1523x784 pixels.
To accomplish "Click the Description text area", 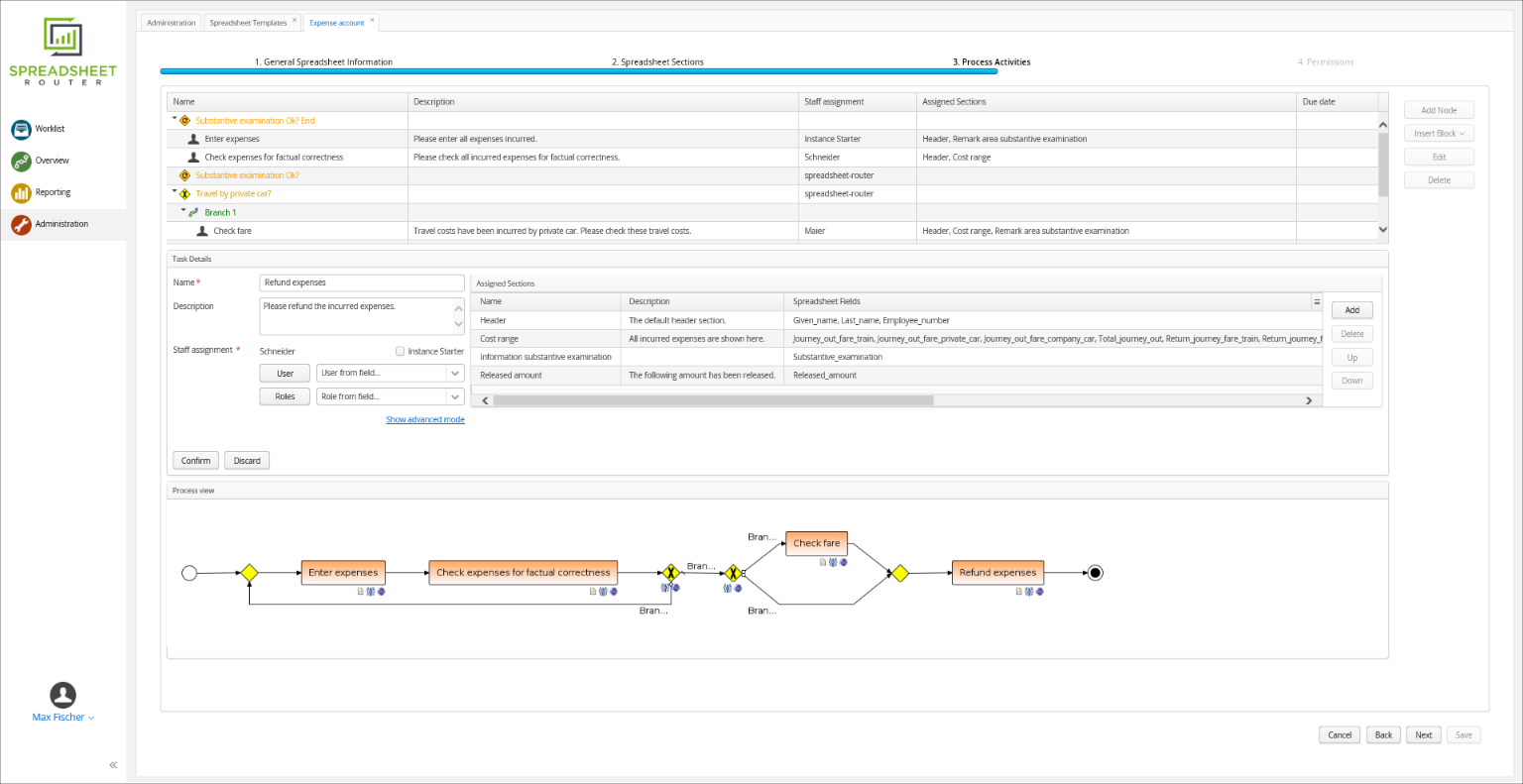I will point(361,316).
